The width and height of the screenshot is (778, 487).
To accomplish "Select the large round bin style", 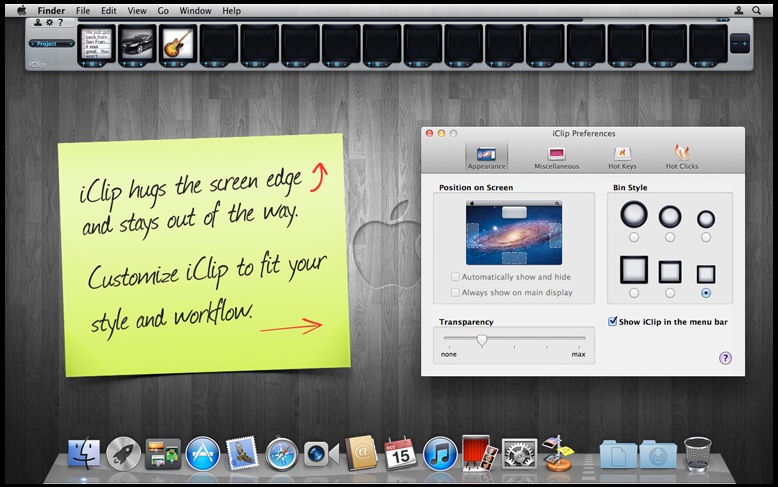I will (633, 237).
